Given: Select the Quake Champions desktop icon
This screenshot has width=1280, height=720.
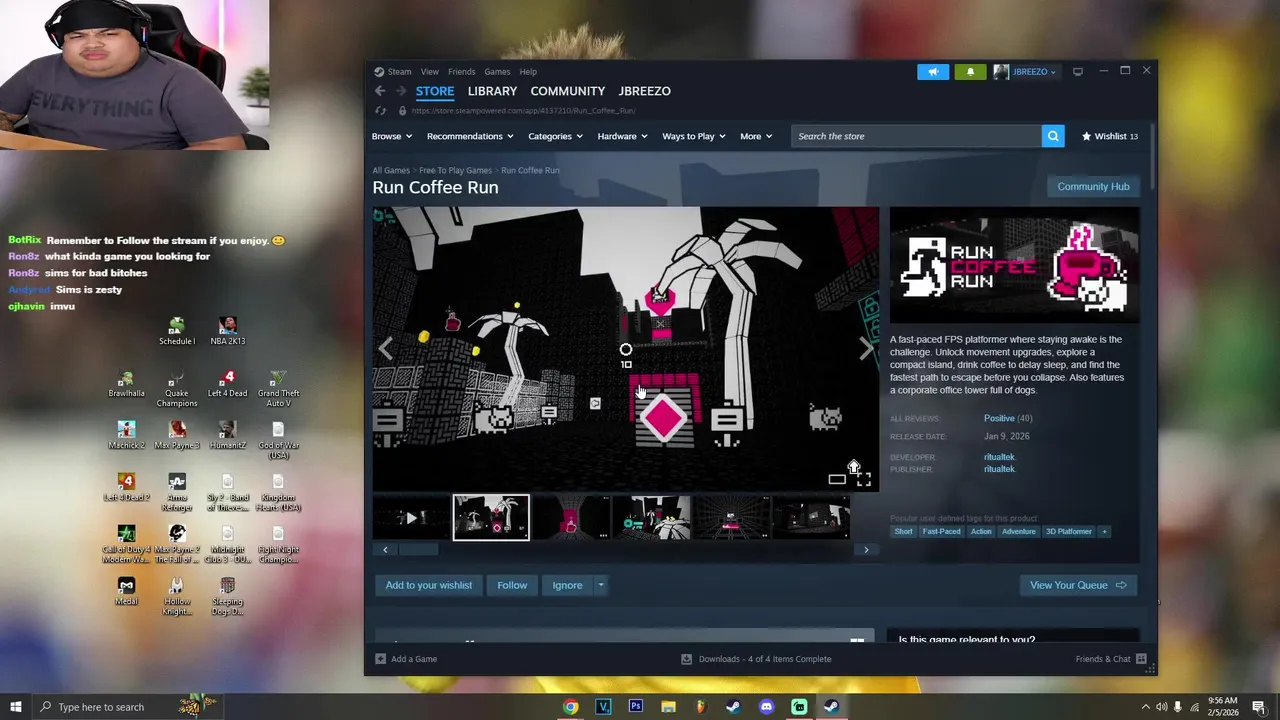Looking at the screenshot, I should (x=177, y=389).
